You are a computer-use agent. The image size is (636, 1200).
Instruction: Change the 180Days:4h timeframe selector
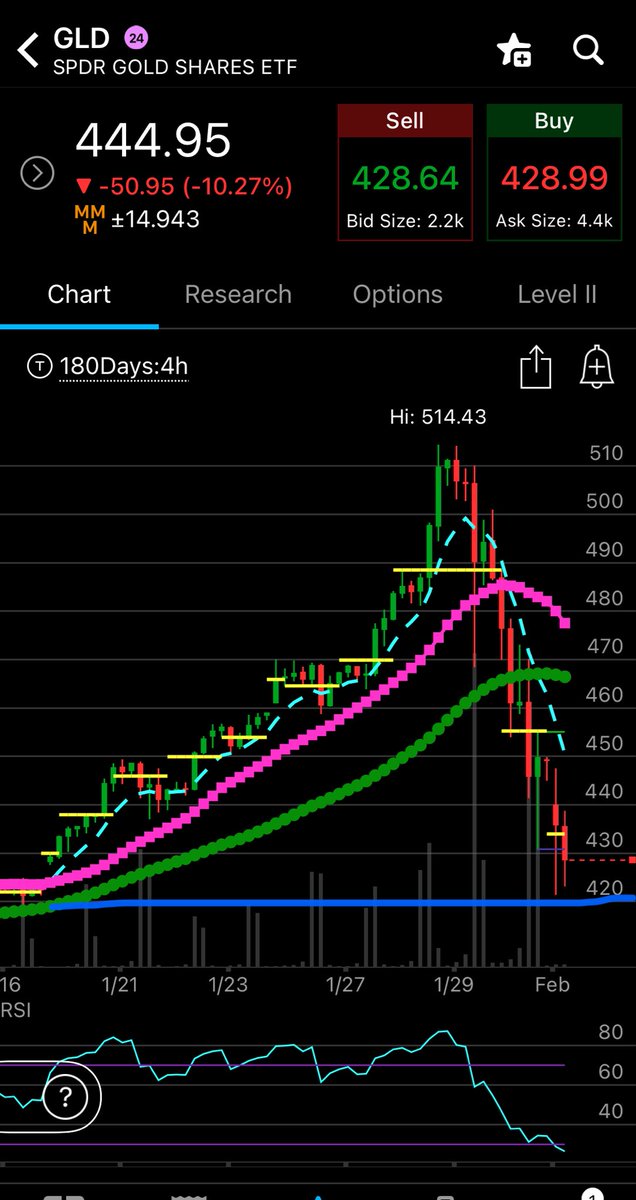tap(124, 367)
